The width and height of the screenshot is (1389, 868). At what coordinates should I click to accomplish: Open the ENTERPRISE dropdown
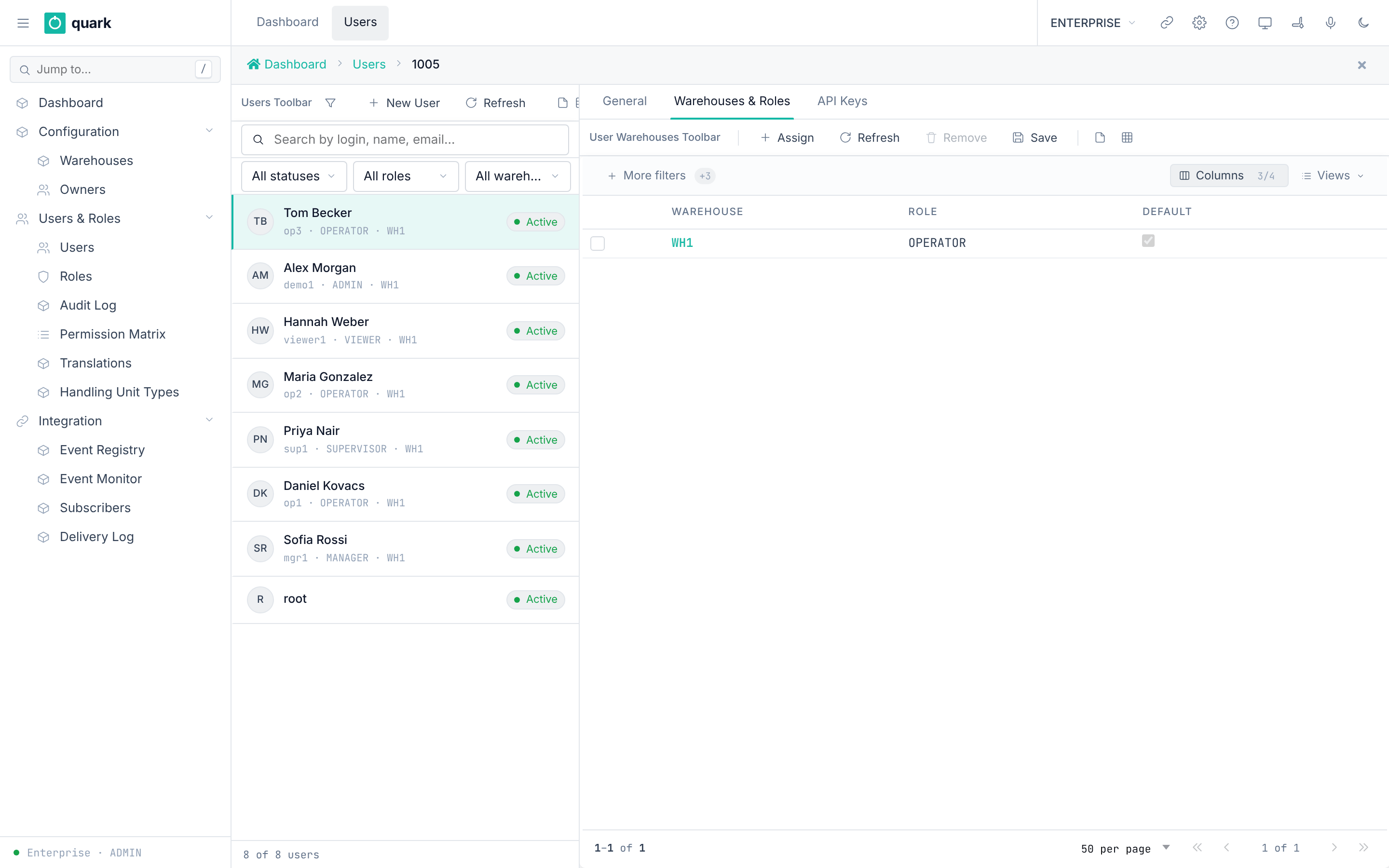tap(1093, 23)
